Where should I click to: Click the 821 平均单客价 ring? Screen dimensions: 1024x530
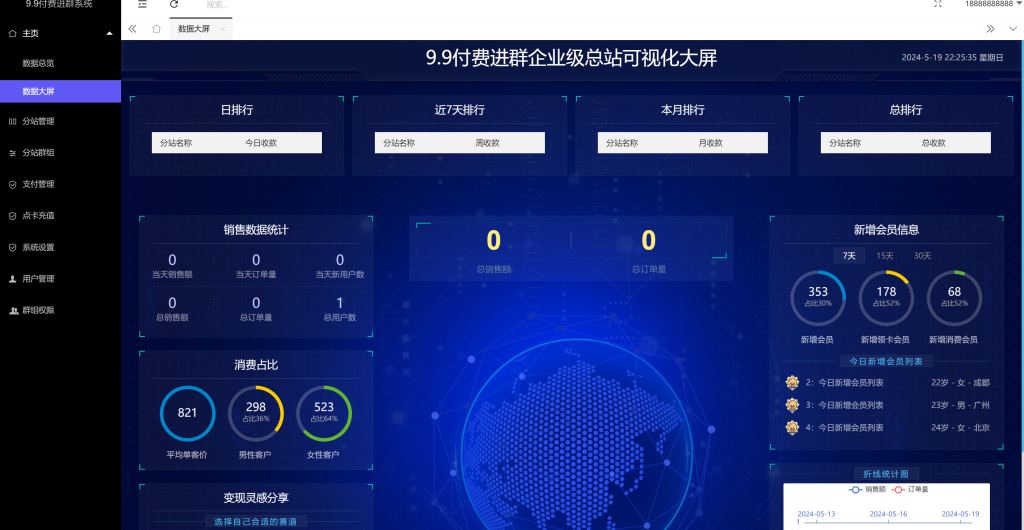(x=187, y=413)
